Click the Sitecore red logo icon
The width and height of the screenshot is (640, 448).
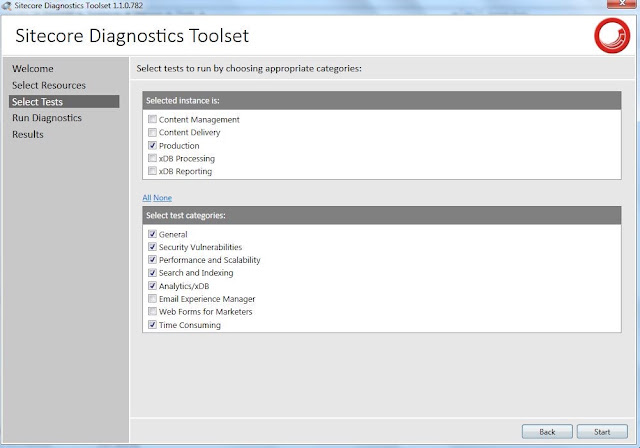pyautogui.click(x=612, y=35)
